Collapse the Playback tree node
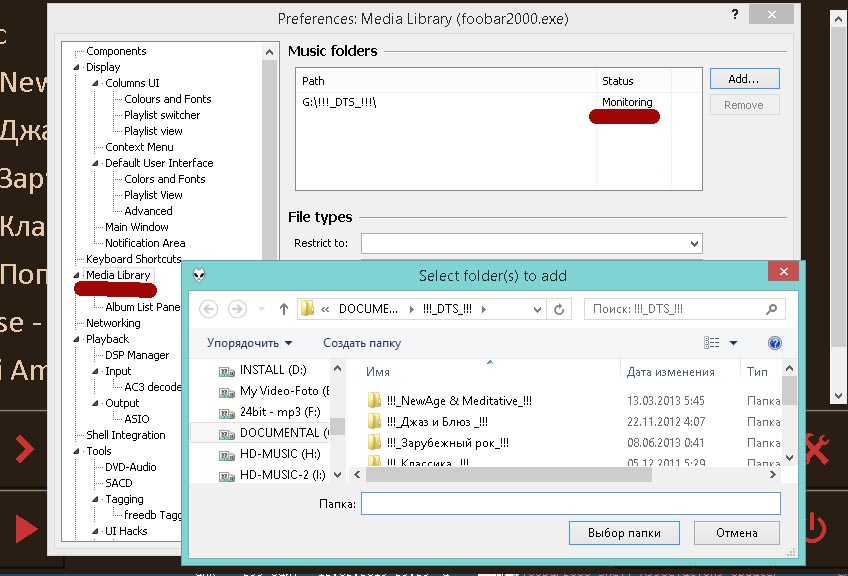Viewport: 848px width, 576px height. coord(76,339)
